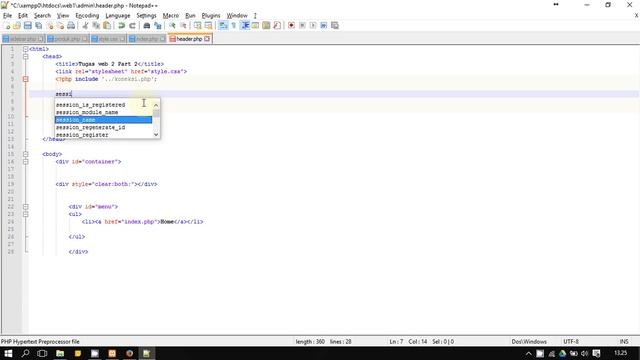Show the Document Map panel icon
Image resolution: width=640 pixels, height=360 pixels.
click(x=266, y=26)
